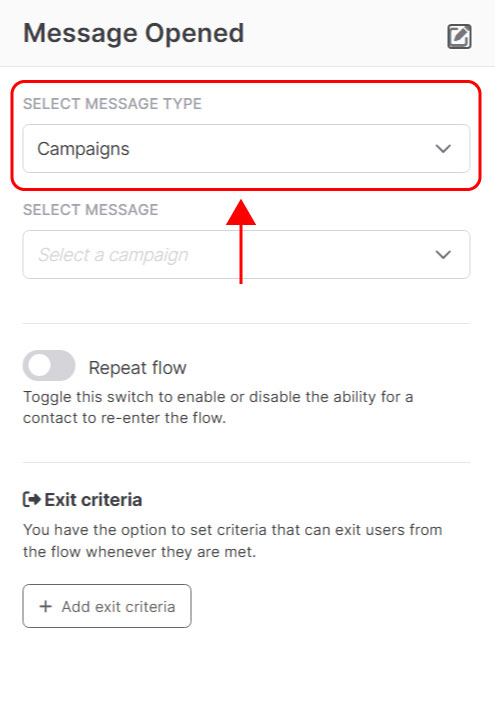Click the Message Opened title
The width and height of the screenshot is (495, 702).
pos(134,34)
